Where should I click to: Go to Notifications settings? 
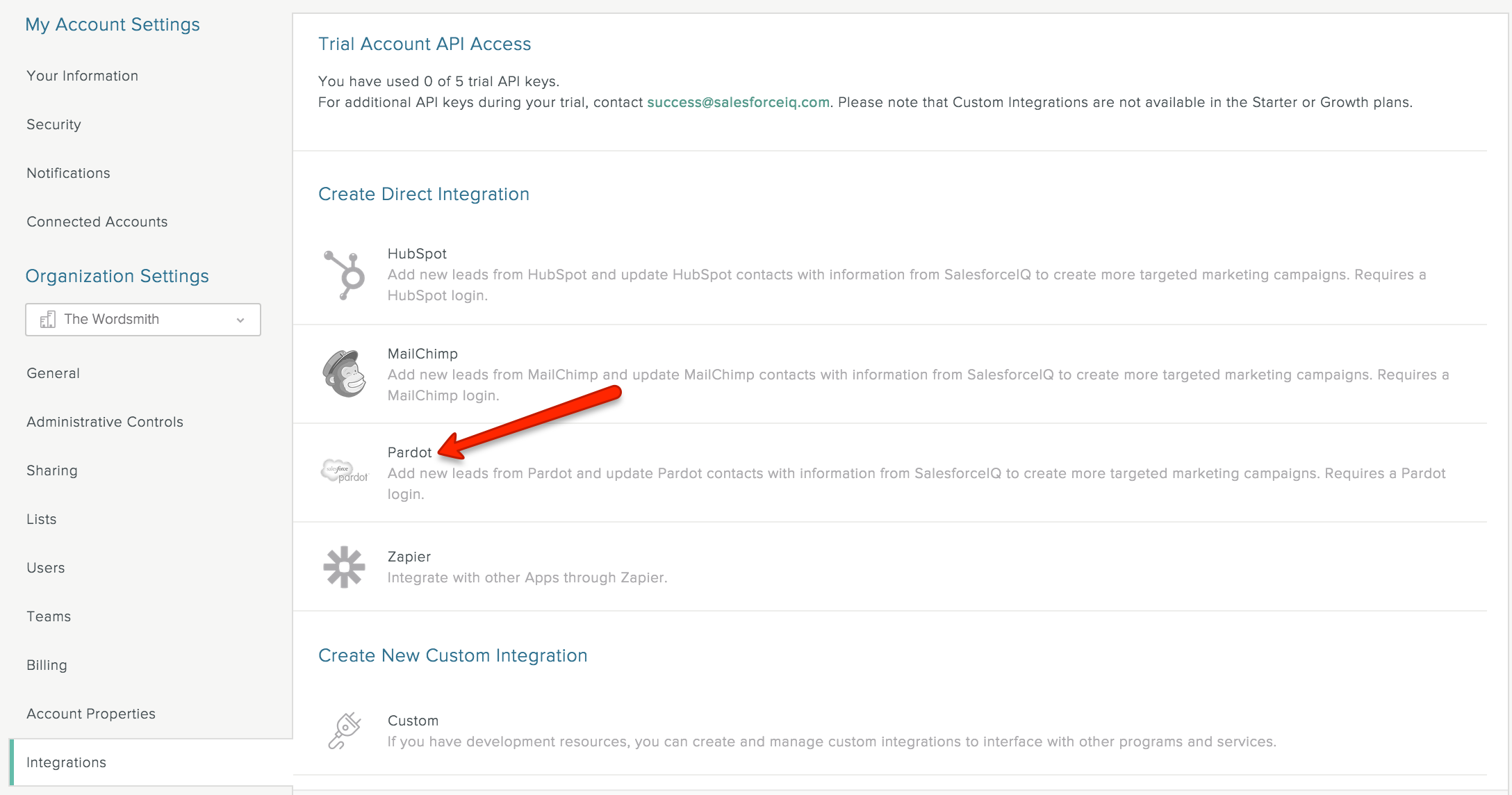coord(68,173)
